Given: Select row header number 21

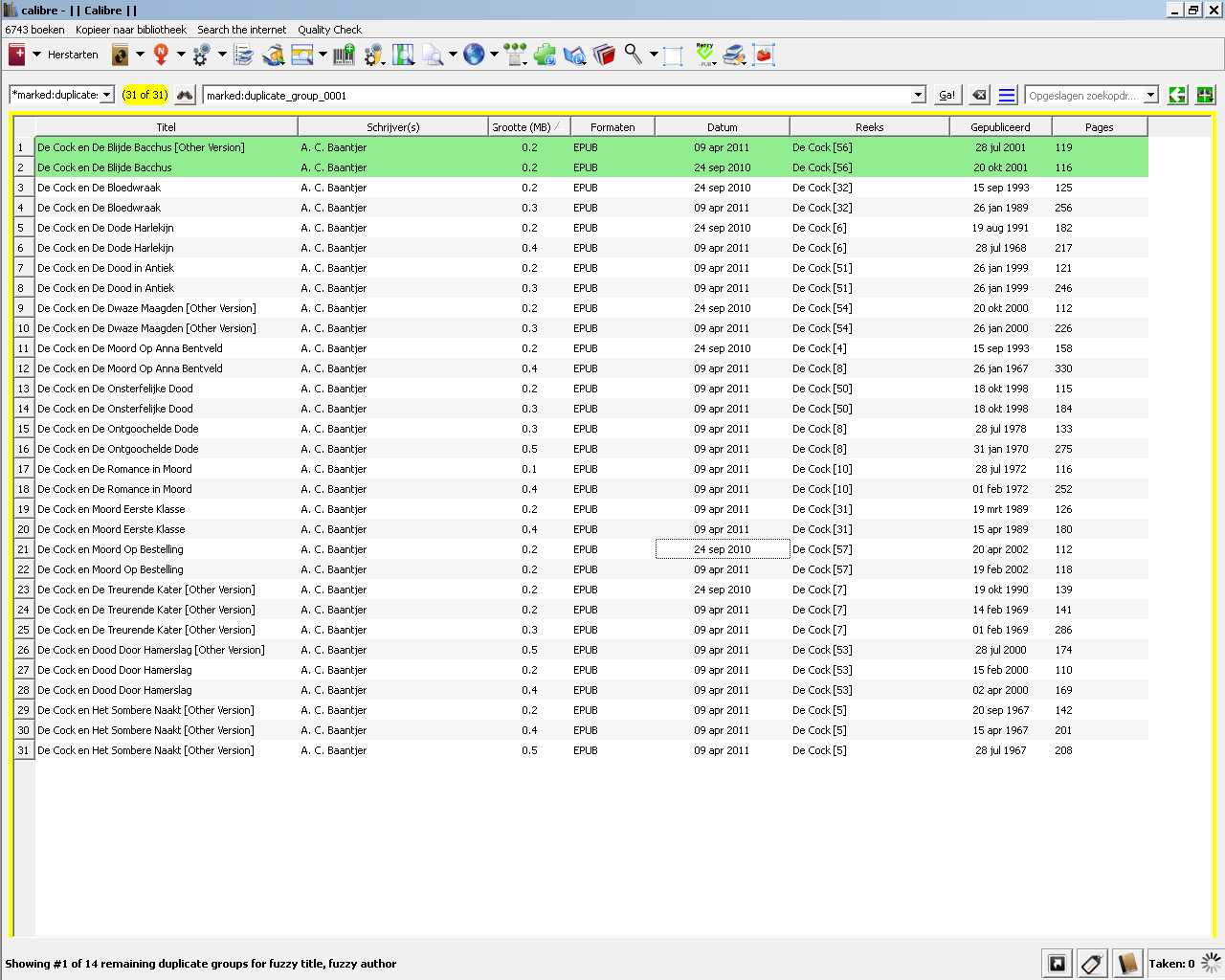Looking at the screenshot, I should (24, 549).
